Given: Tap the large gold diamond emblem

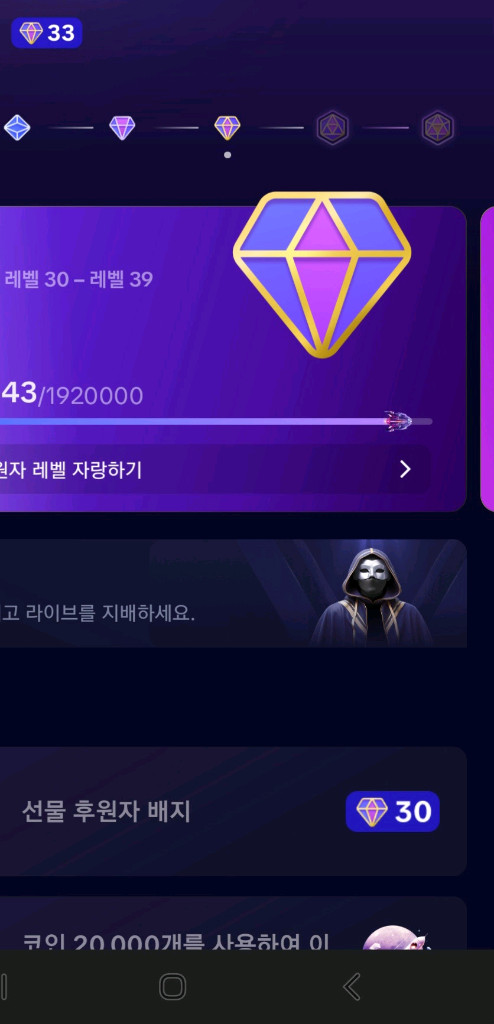Looking at the screenshot, I should click(322, 274).
